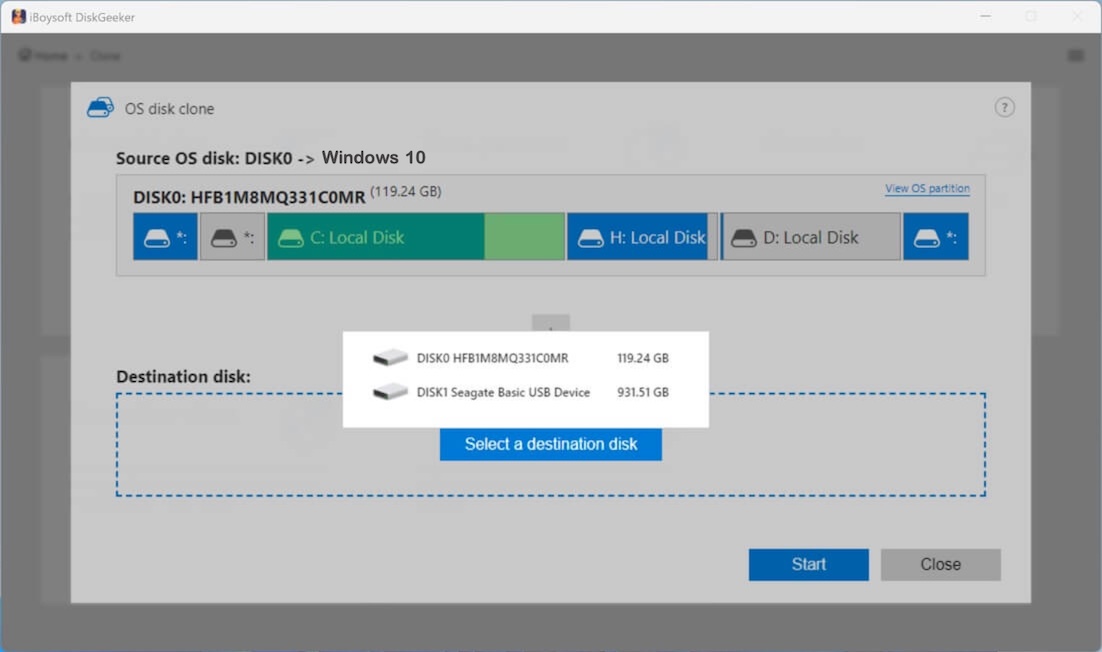Select the D: Local Disk partition icon
This screenshot has height=652, width=1102.
click(x=743, y=236)
